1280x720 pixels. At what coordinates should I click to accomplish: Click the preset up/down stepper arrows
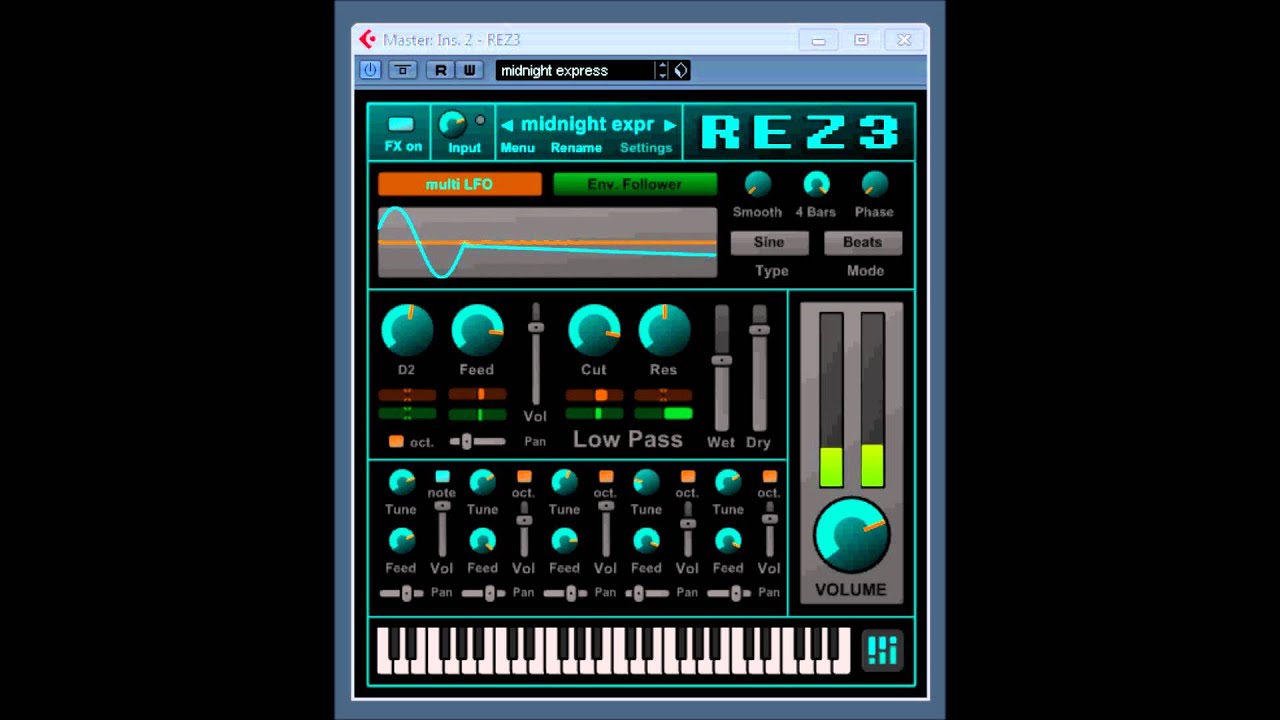[x=662, y=70]
